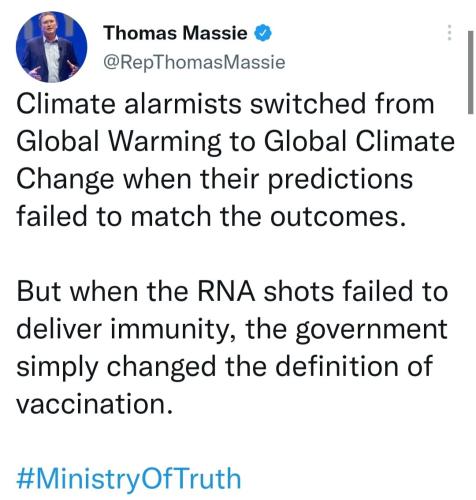Click the Thomas Massie display name
476x500 pixels.
pos(175,33)
